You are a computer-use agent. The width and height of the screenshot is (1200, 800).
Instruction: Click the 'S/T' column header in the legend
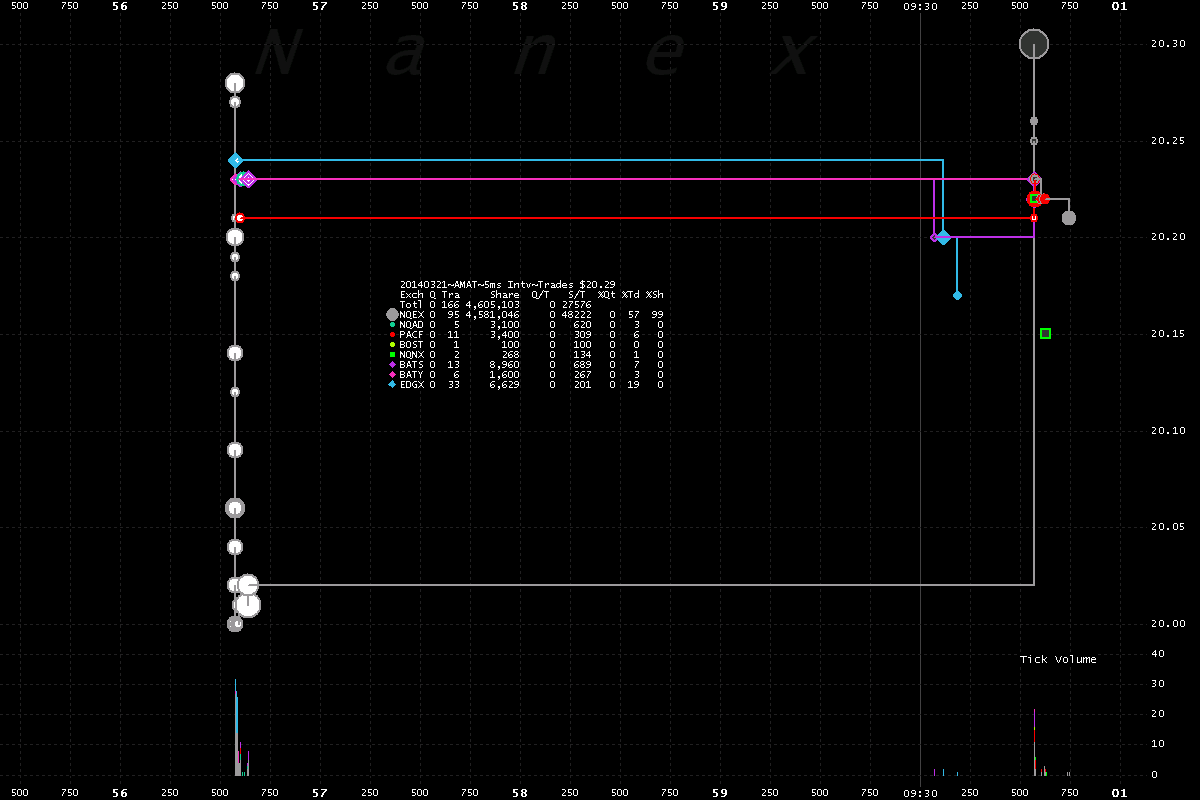576,295
